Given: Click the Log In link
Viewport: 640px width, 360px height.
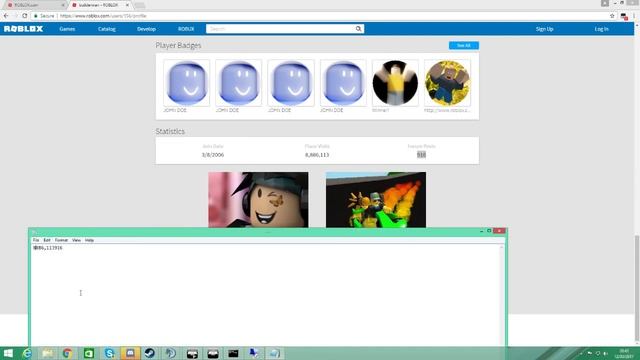Looking at the screenshot, I should pyautogui.click(x=601, y=29).
